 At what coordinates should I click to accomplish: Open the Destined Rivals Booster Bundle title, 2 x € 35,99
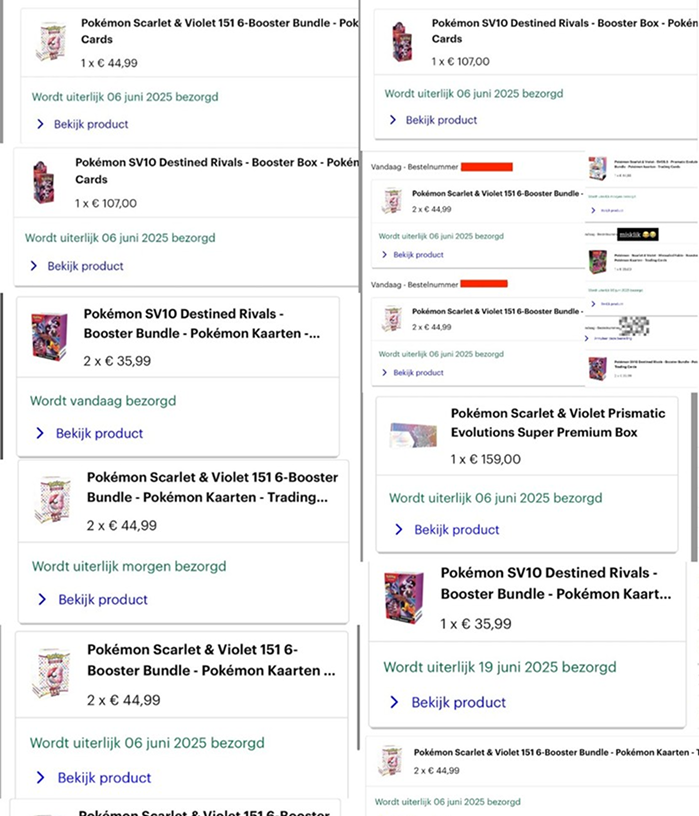(x=201, y=324)
